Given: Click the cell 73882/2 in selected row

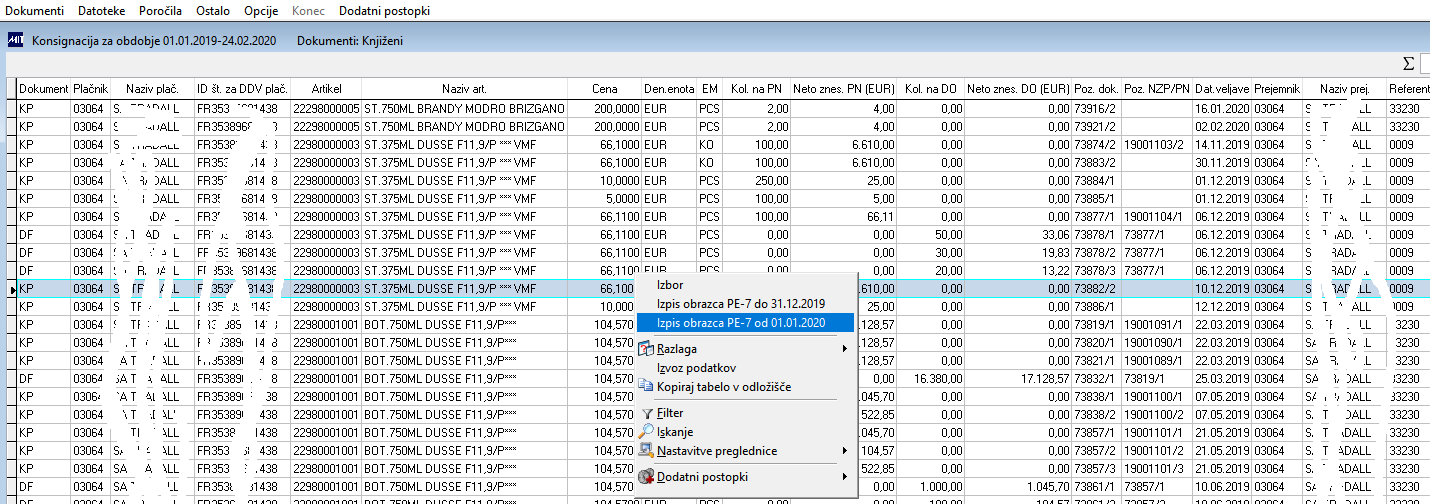Looking at the screenshot, I should pyautogui.click(x=1096, y=288).
